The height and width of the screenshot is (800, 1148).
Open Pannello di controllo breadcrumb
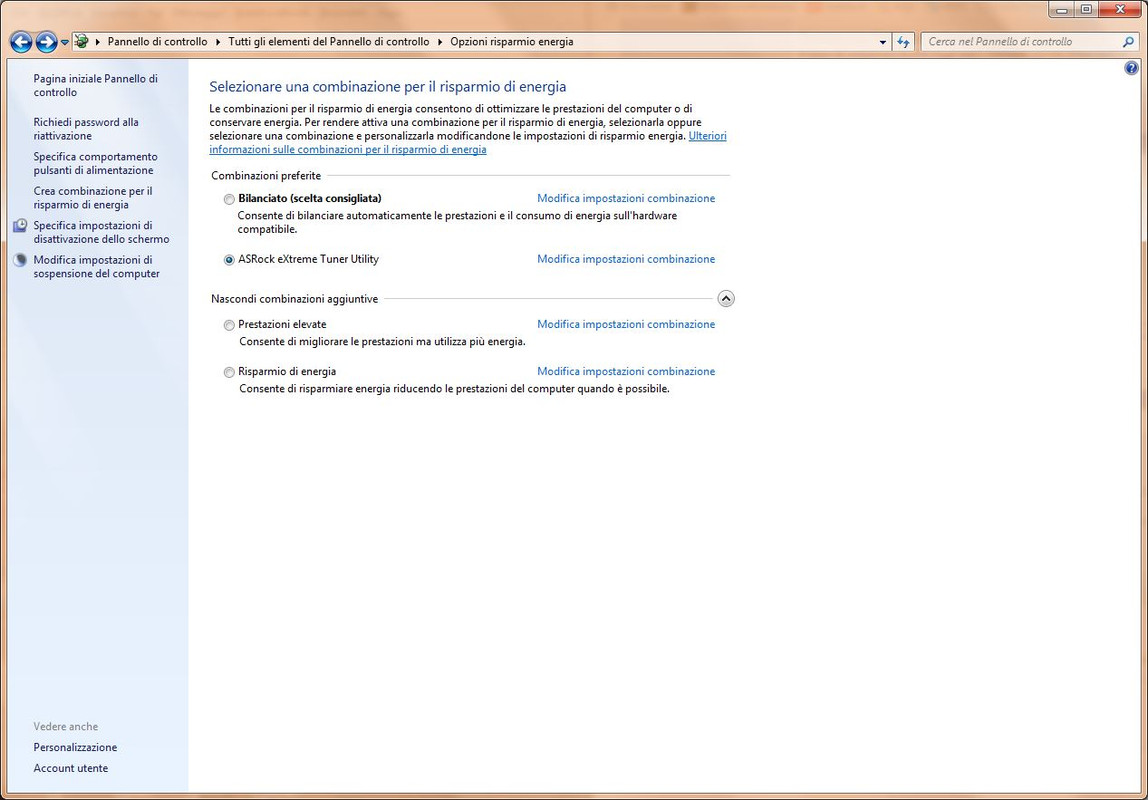click(157, 42)
